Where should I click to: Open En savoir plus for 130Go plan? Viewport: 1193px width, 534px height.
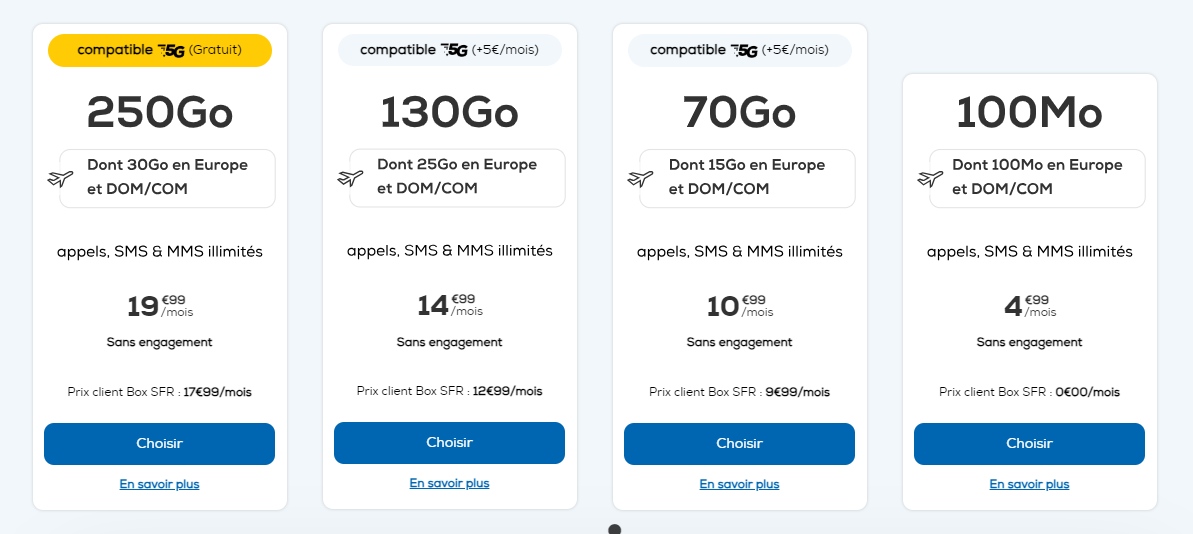[449, 483]
